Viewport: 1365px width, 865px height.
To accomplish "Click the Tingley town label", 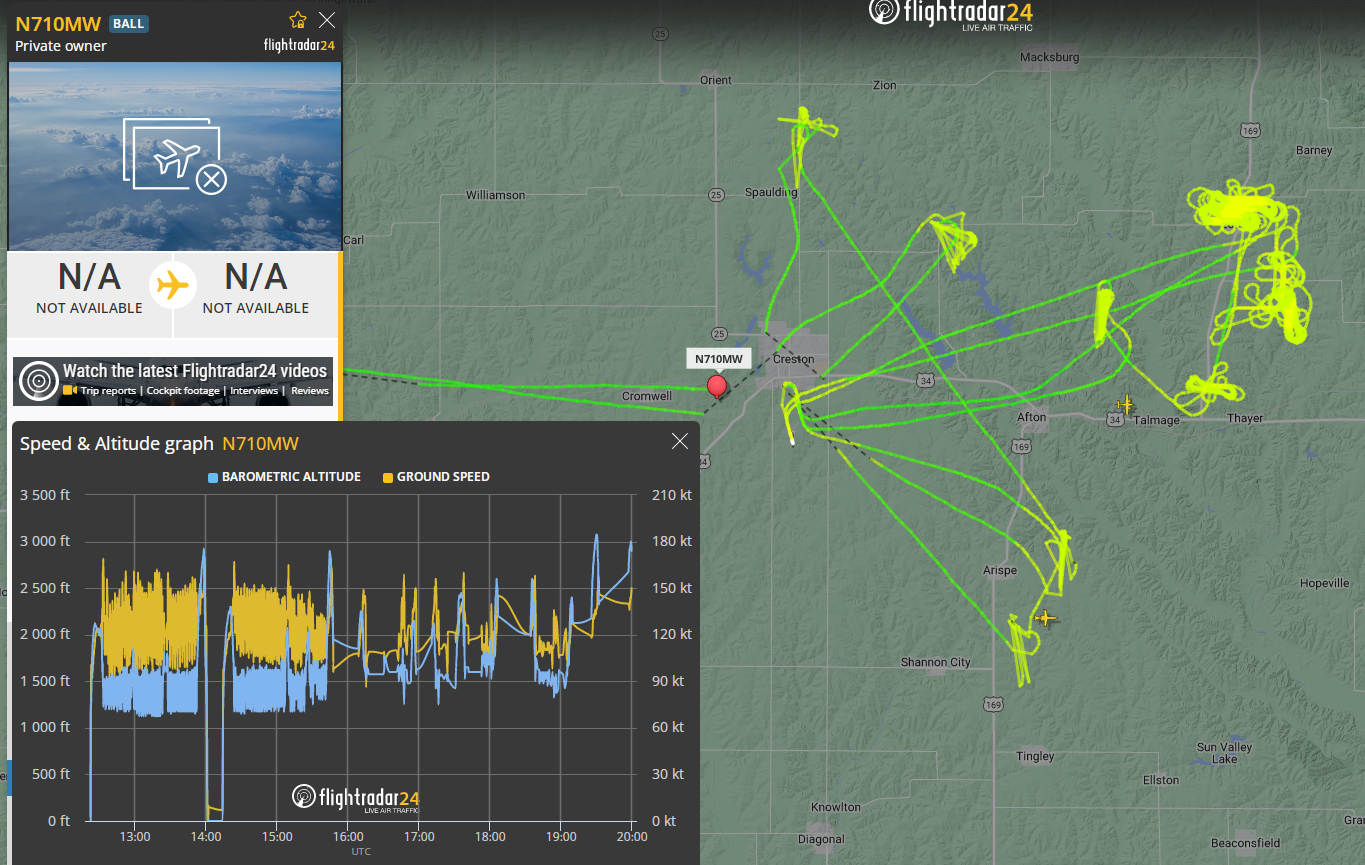I will click(1035, 756).
